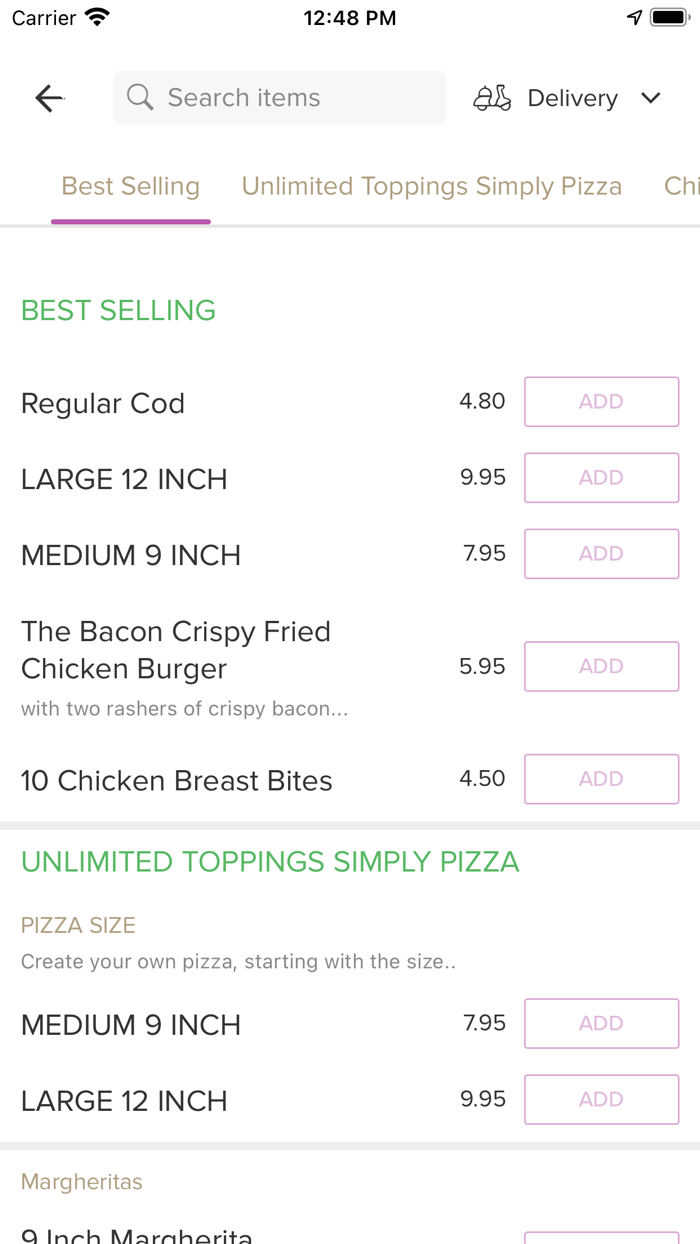Expand the Delivery chevron
This screenshot has width=700, height=1244.
650,98
